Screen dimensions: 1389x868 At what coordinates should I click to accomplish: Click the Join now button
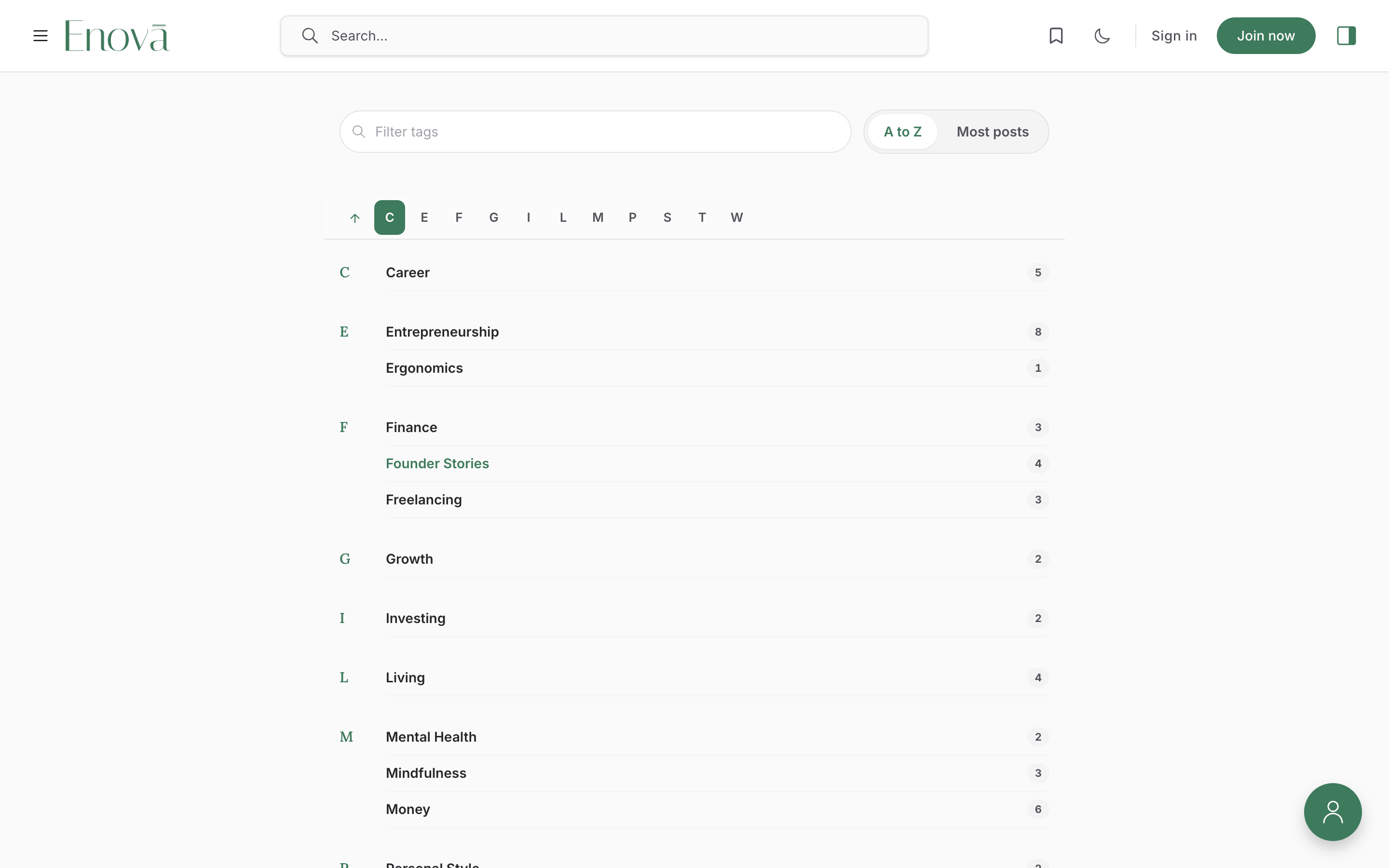(1266, 36)
